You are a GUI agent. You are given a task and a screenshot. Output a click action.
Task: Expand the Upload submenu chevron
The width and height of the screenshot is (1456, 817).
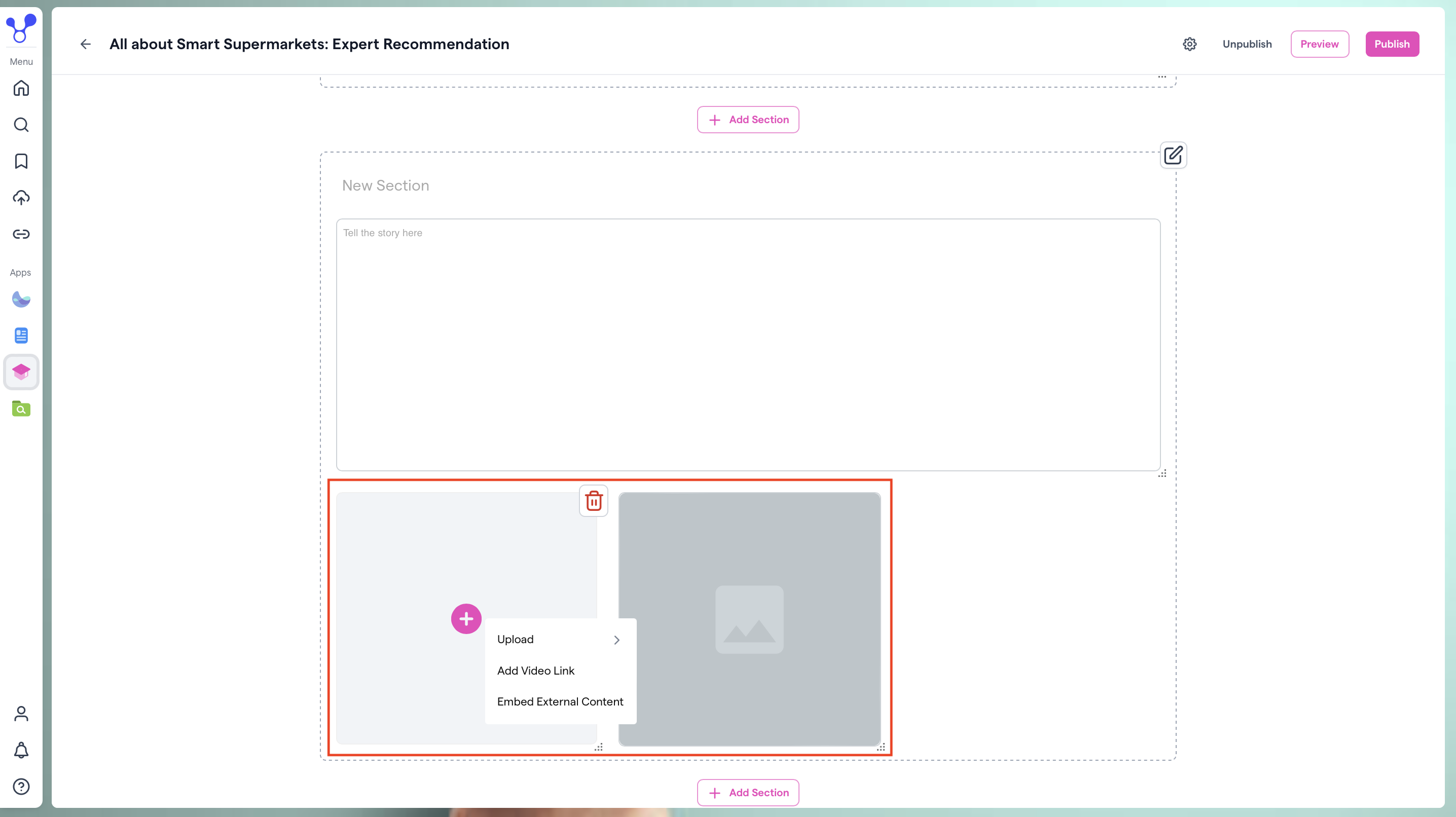tap(616, 640)
